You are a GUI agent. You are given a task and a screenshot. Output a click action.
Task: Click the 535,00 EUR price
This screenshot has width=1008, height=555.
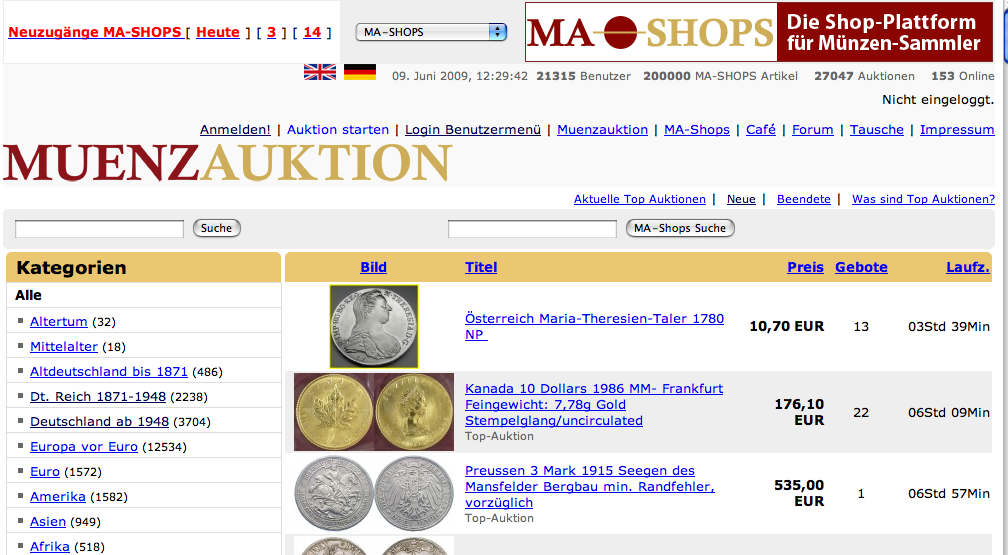(799, 493)
